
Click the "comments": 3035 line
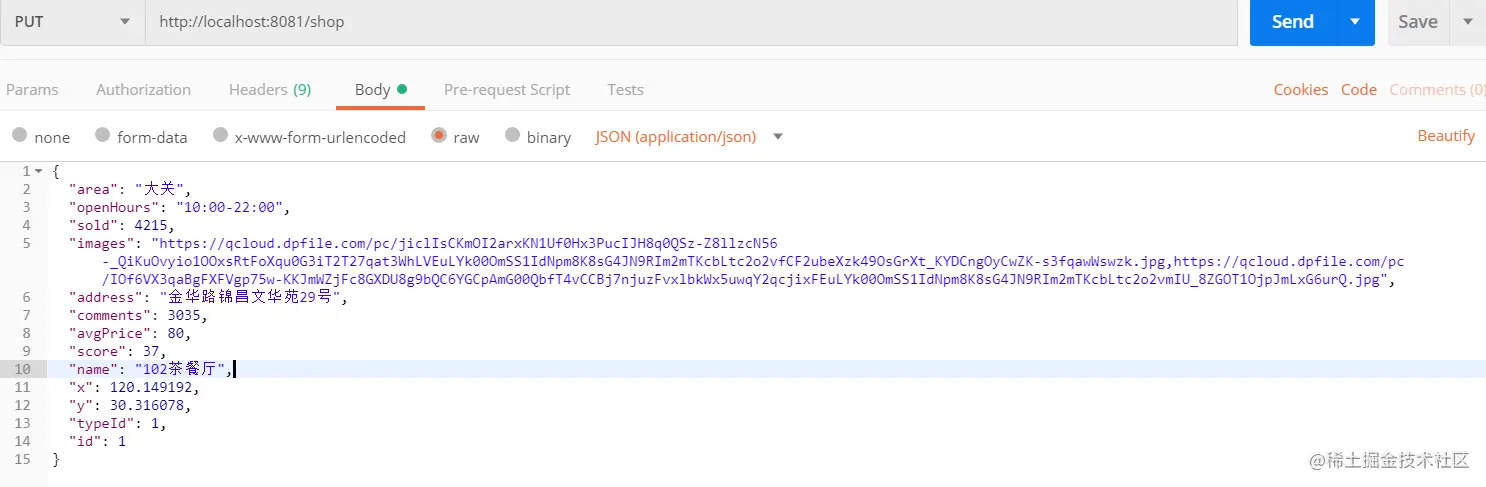click(x=138, y=315)
